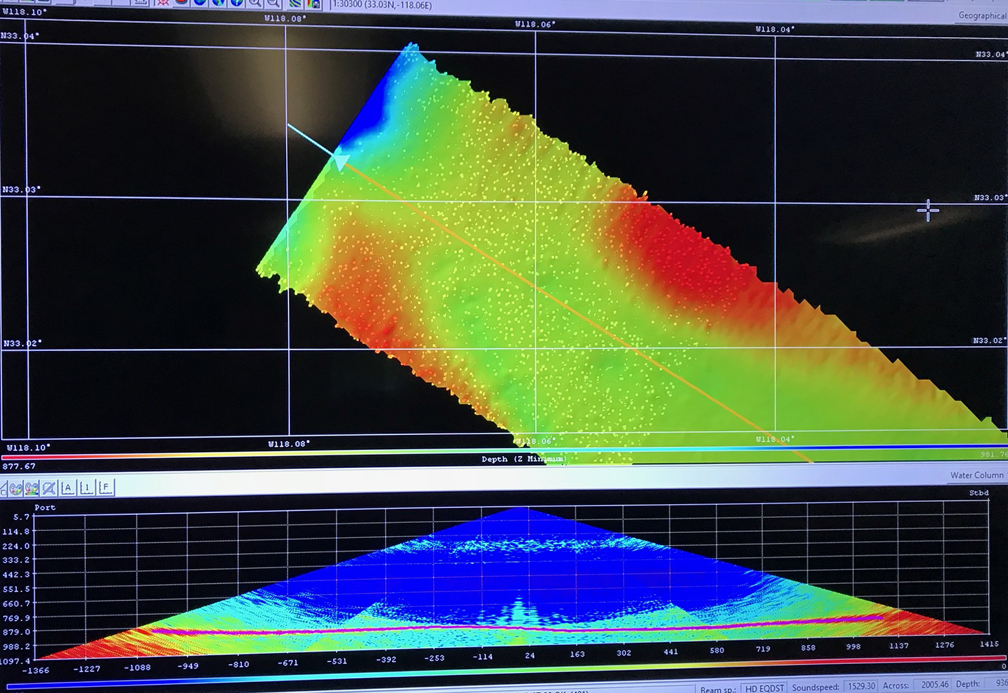The image size is (1008, 693).
Task: Click the 879.0 depth axis value
Action: 17,632
